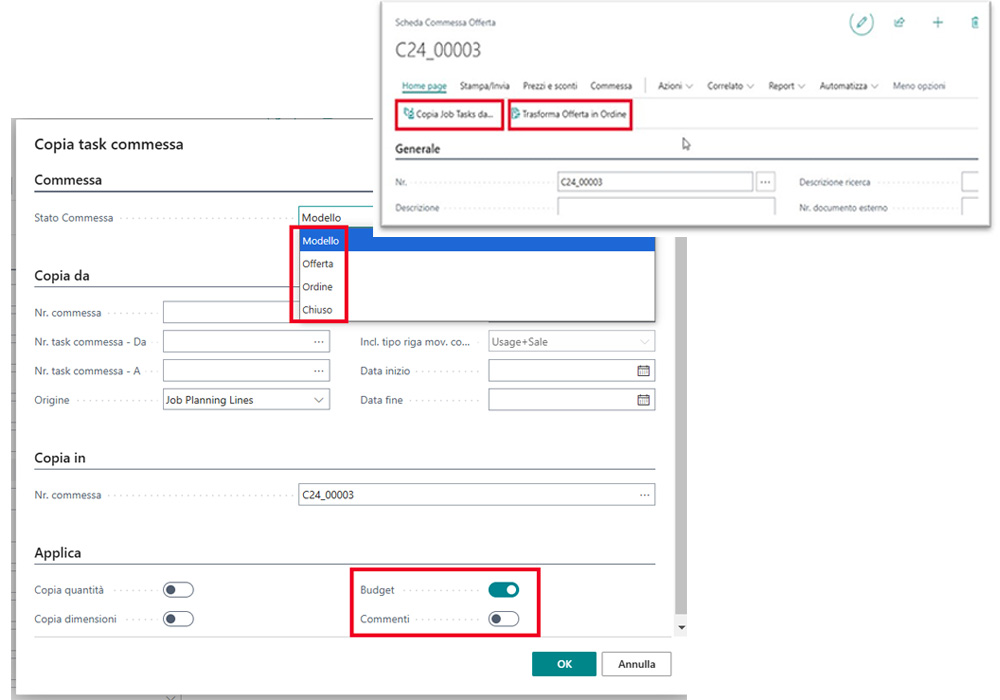The image size is (1000, 700).
Task: Expand the Azioni menu
Action: click(x=675, y=86)
